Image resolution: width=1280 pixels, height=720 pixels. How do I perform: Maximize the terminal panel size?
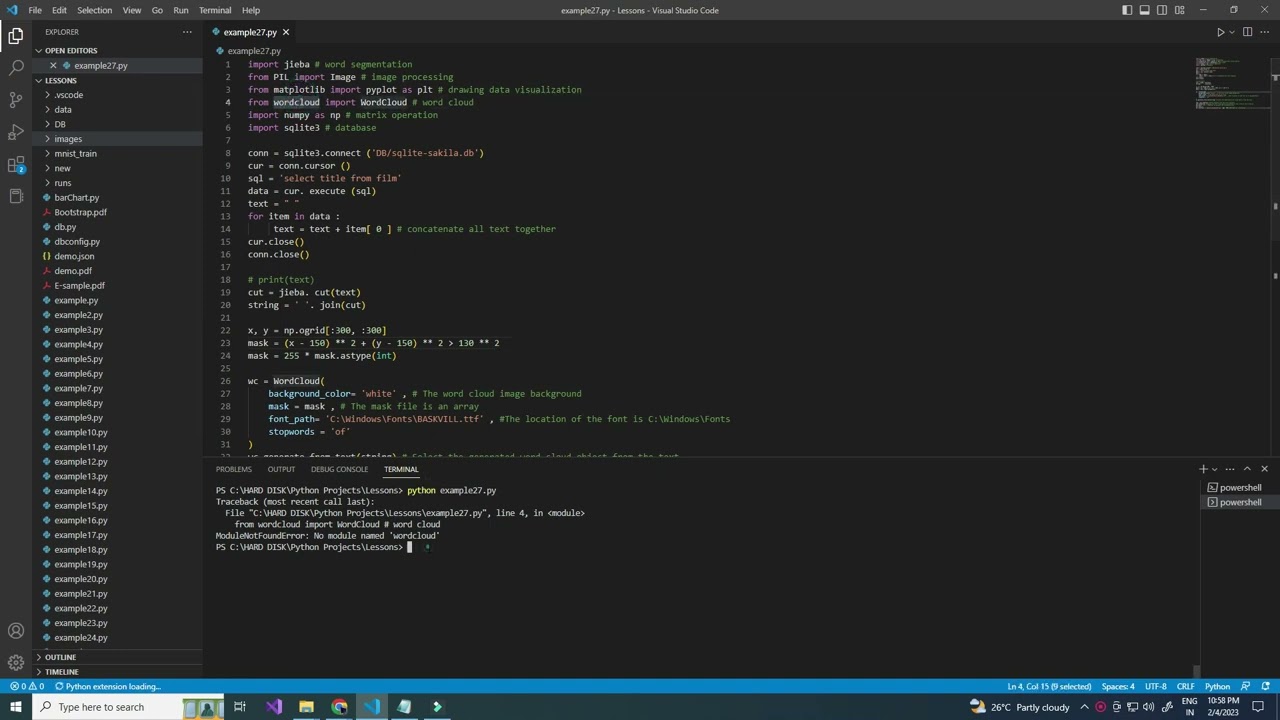pos(1247,469)
